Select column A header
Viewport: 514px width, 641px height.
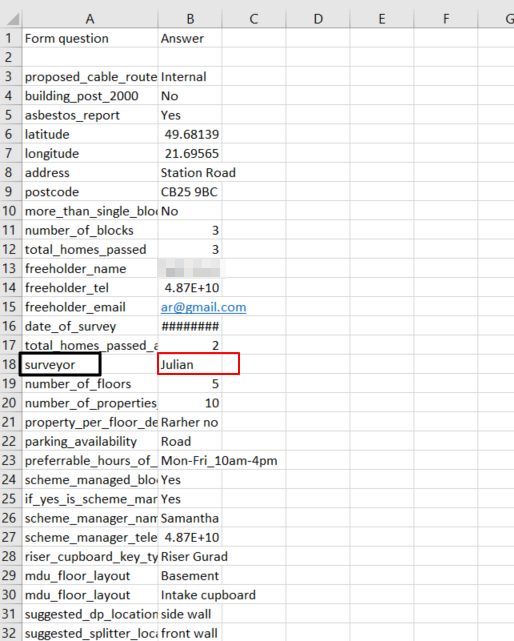[90, 19]
